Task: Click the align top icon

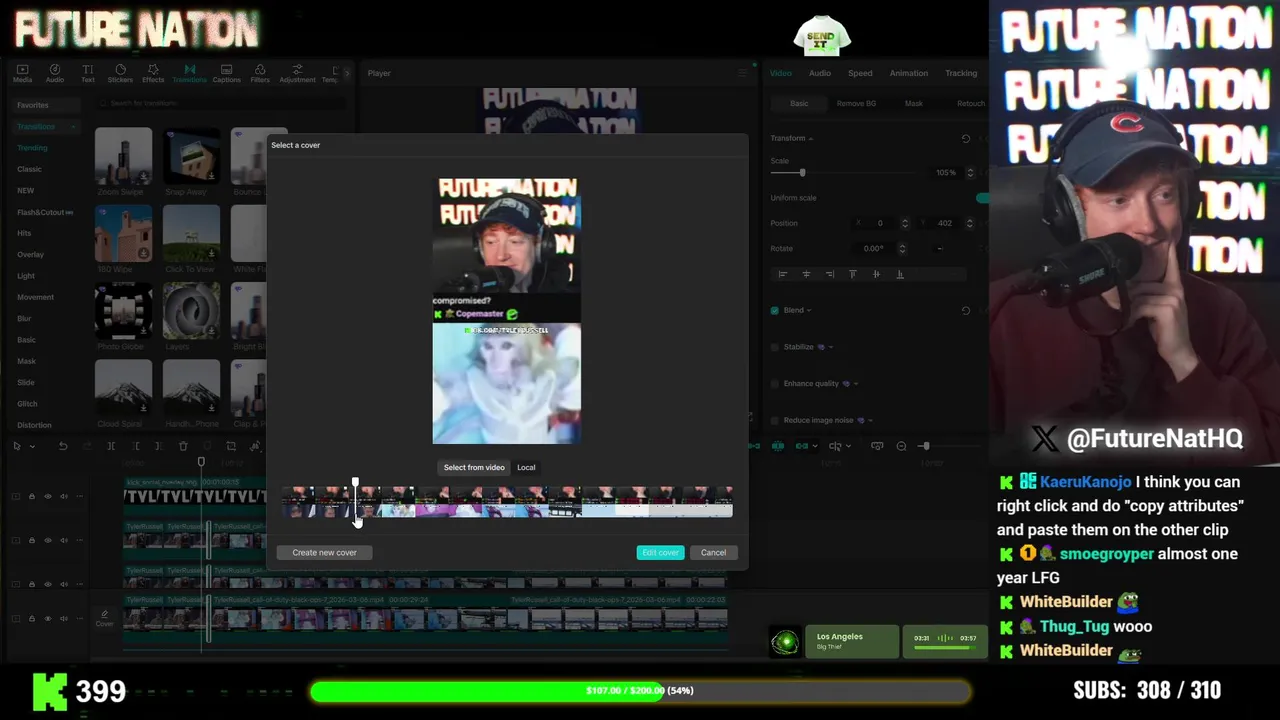Action: point(853,274)
